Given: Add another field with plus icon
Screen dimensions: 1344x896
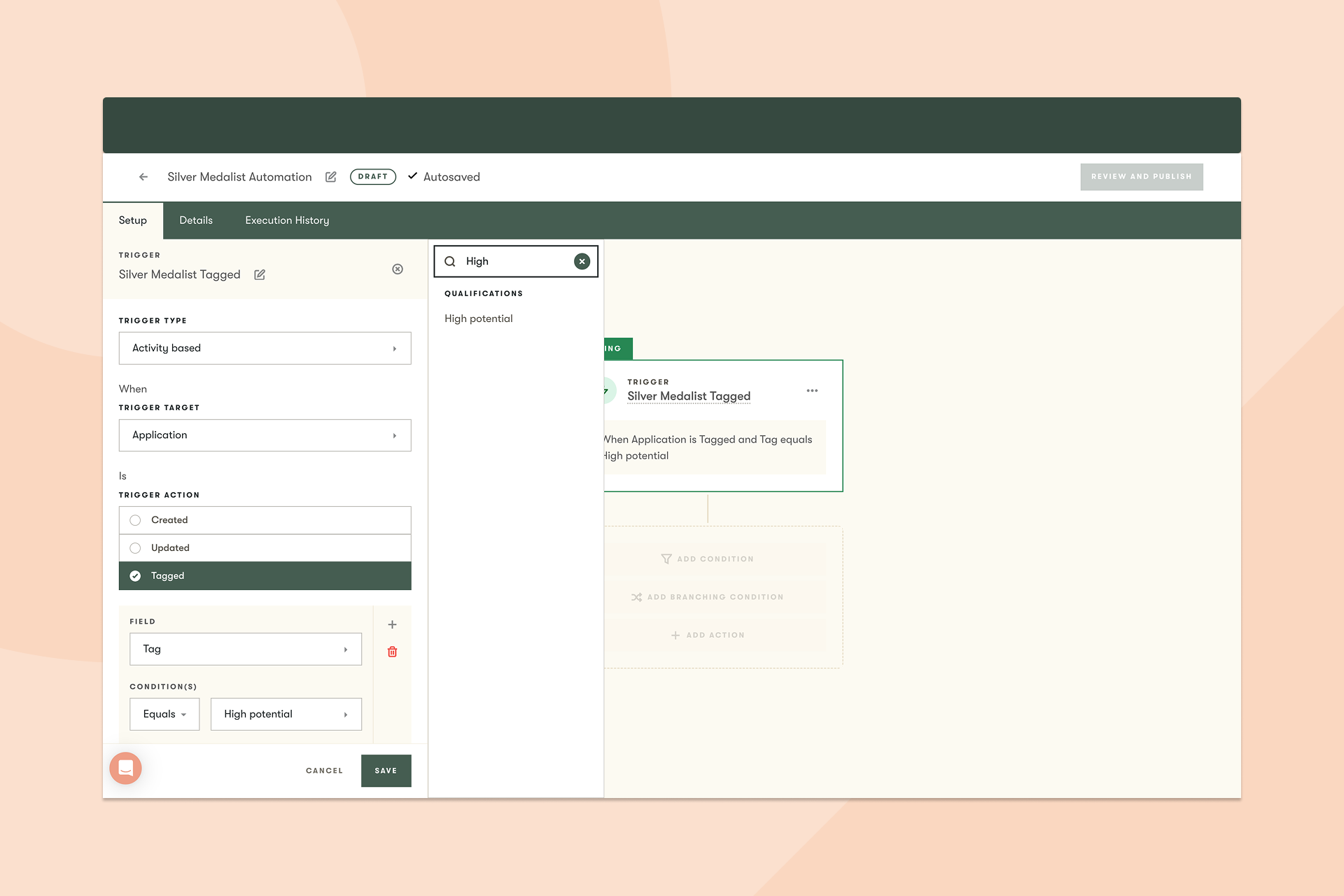Looking at the screenshot, I should [393, 624].
